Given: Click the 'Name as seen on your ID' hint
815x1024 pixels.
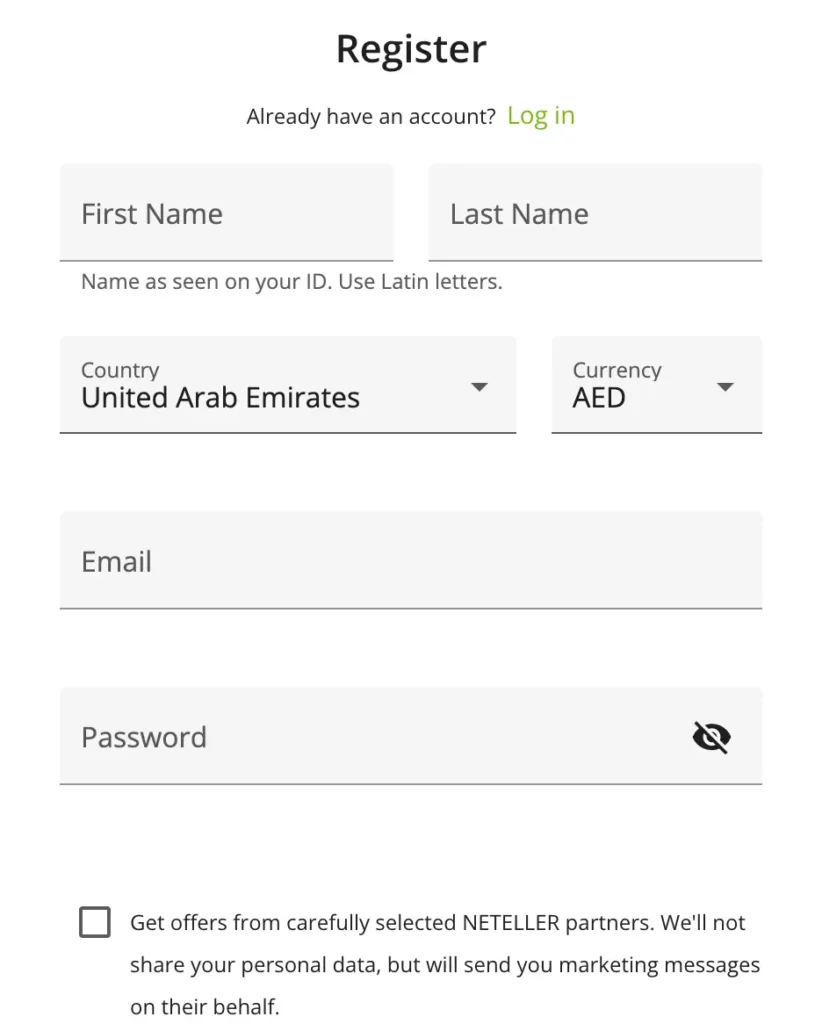Looking at the screenshot, I should click(x=206, y=282).
